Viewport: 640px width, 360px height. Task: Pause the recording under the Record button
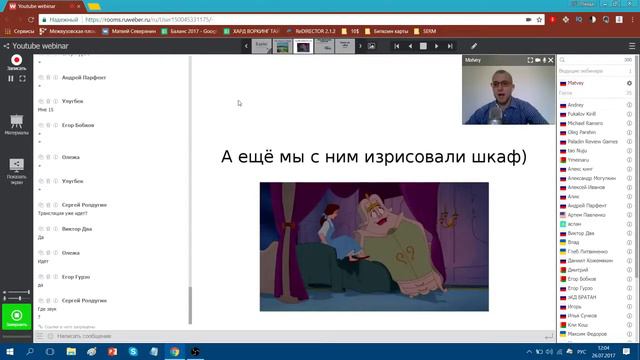pyautogui.click(x=11, y=78)
